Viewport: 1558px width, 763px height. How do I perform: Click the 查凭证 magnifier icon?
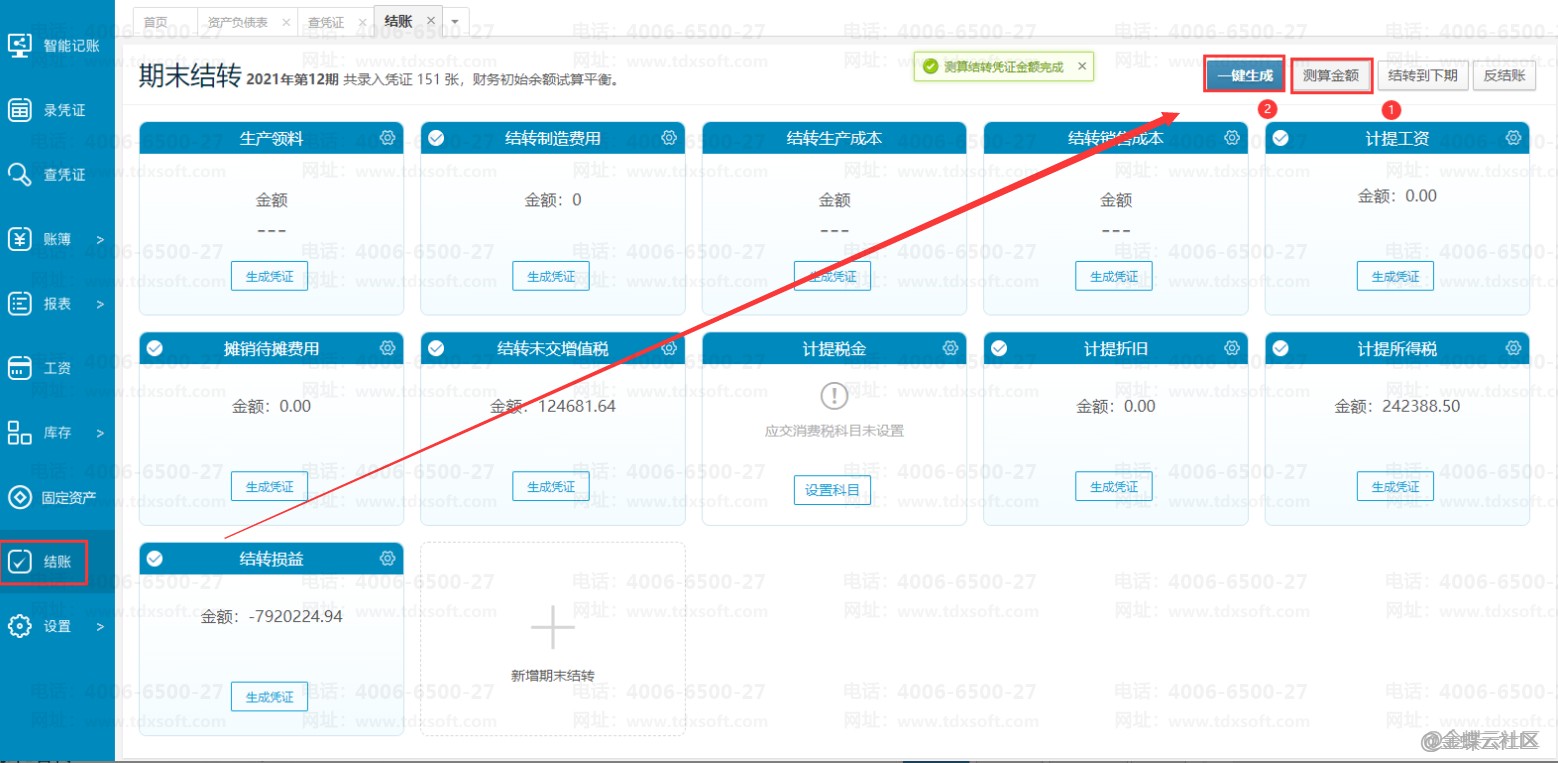click(x=20, y=175)
